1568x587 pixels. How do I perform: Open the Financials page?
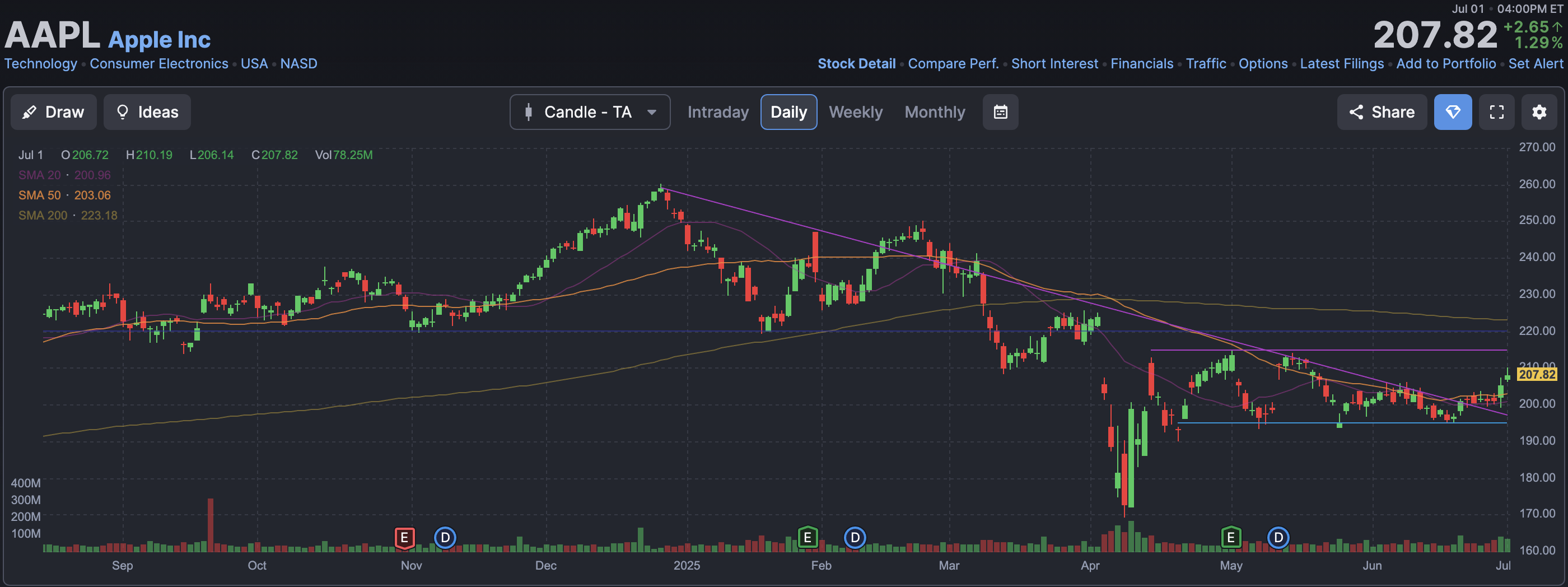(1141, 63)
